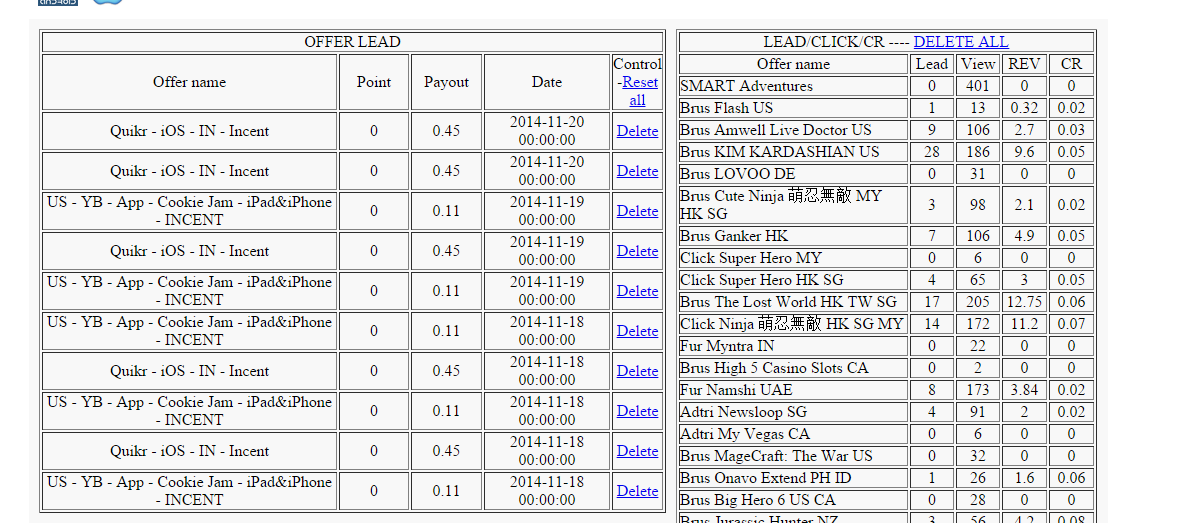This screenshot has width=1201, height=523.
Task: Click view count 65 for Super Hero HK SG
Action: coord(978,280)
